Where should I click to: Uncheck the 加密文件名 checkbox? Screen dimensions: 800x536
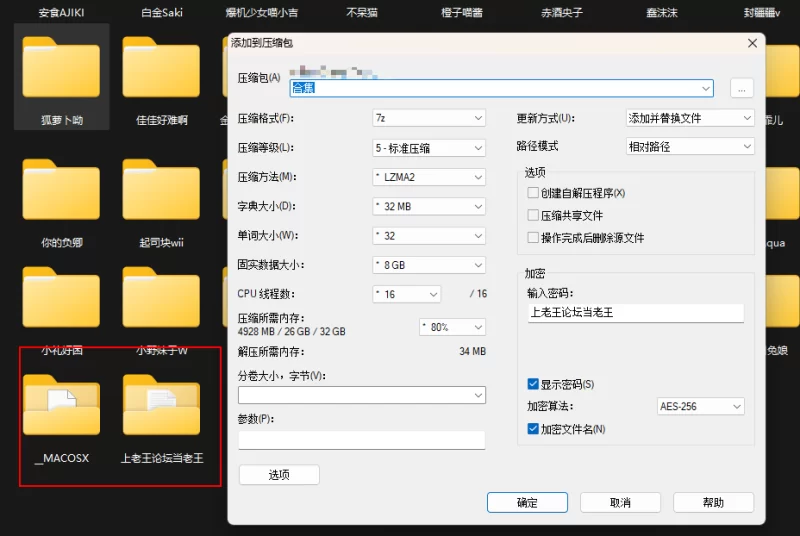coord(533,429)
